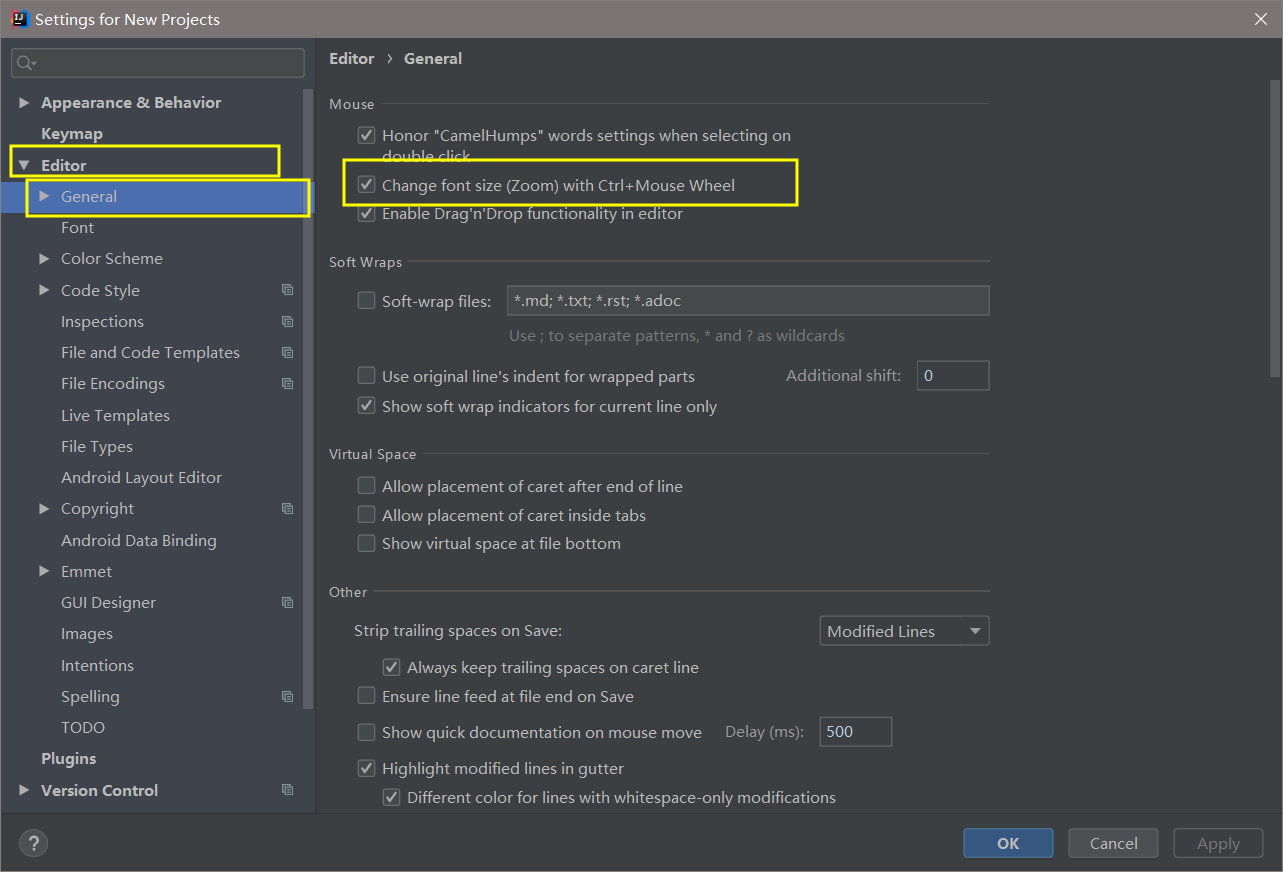Click the project-level icon beside File Encodings
1283x872 pixels.
pos(288,383)
